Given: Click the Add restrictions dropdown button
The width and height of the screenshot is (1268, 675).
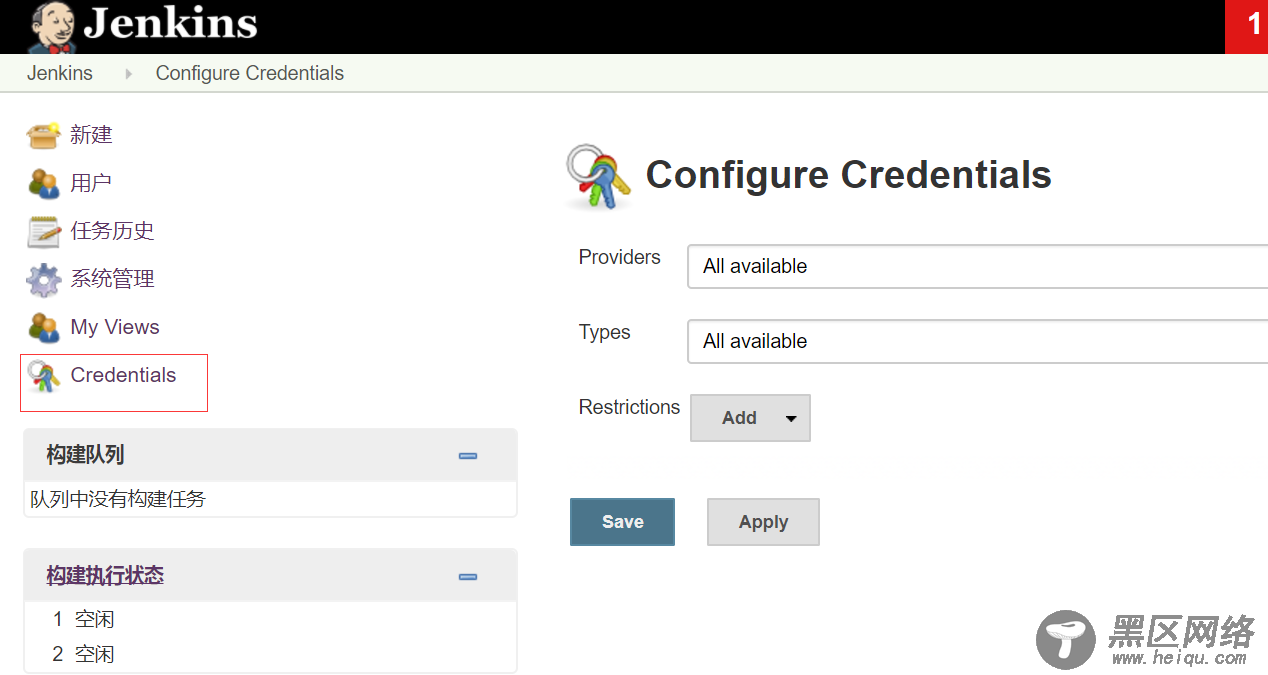Looking at the screenshot, I should 750,418.
